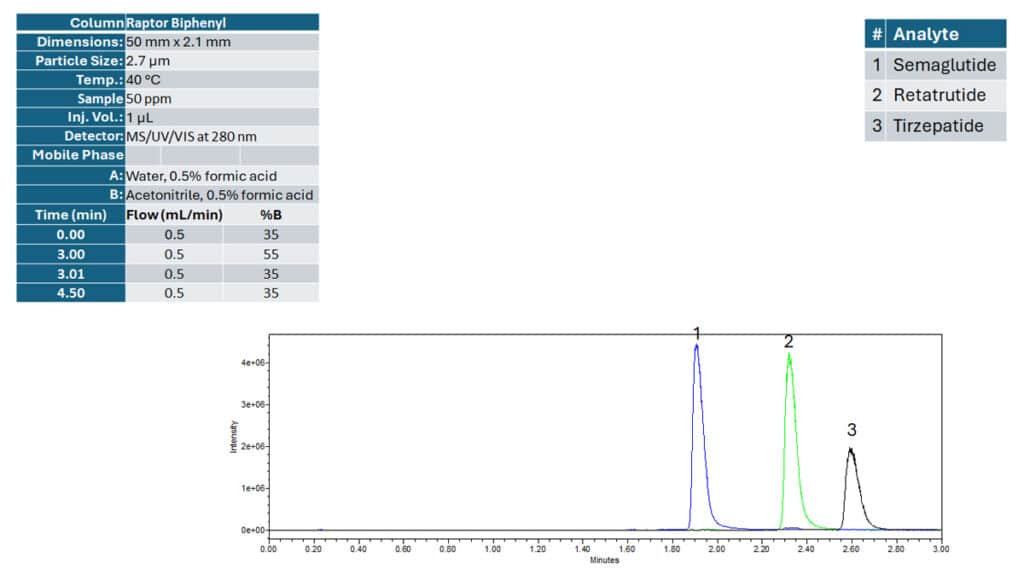Click the Mobile Phase header row
Screen dimensions: 1024x580
tap(70, 155)
